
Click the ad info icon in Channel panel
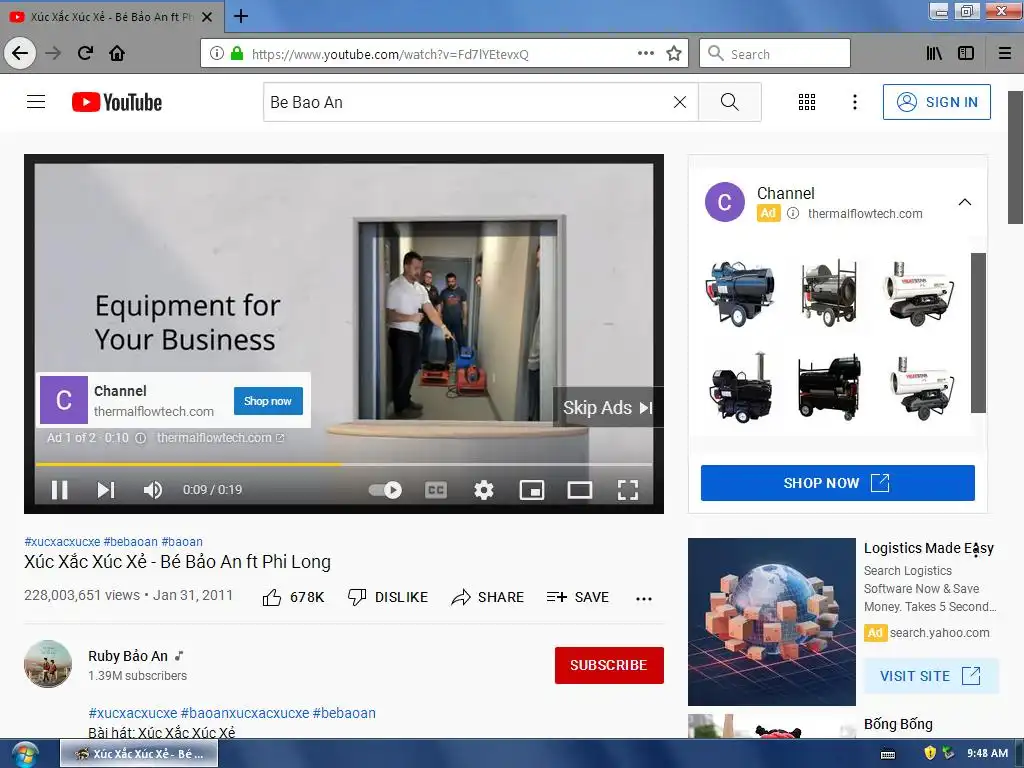point(793,214)
